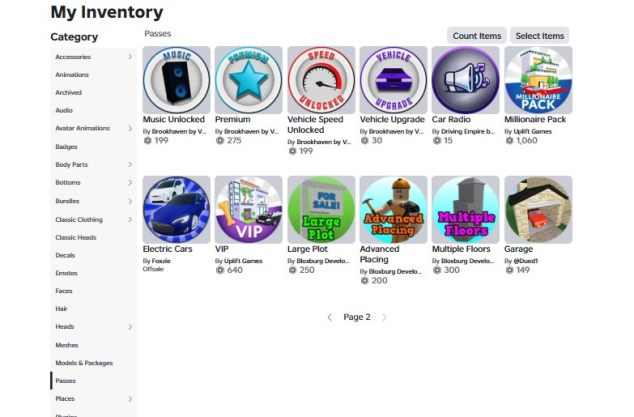The height and width of the screenshot is (417, 634).
Task: Open the Large Plot pass thumbnail
Action: click(x=321, y=210)
